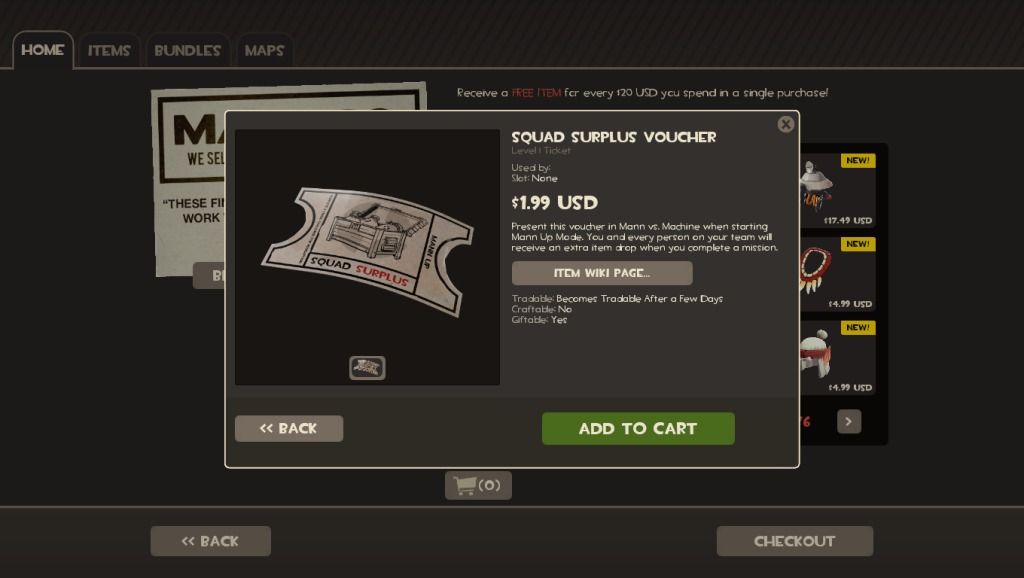Open the Maps tab

pos(264,50)
